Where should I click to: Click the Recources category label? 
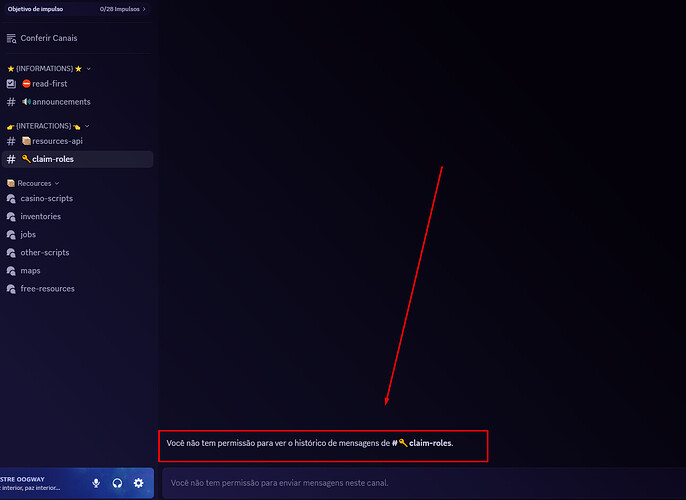coord(34,183)
